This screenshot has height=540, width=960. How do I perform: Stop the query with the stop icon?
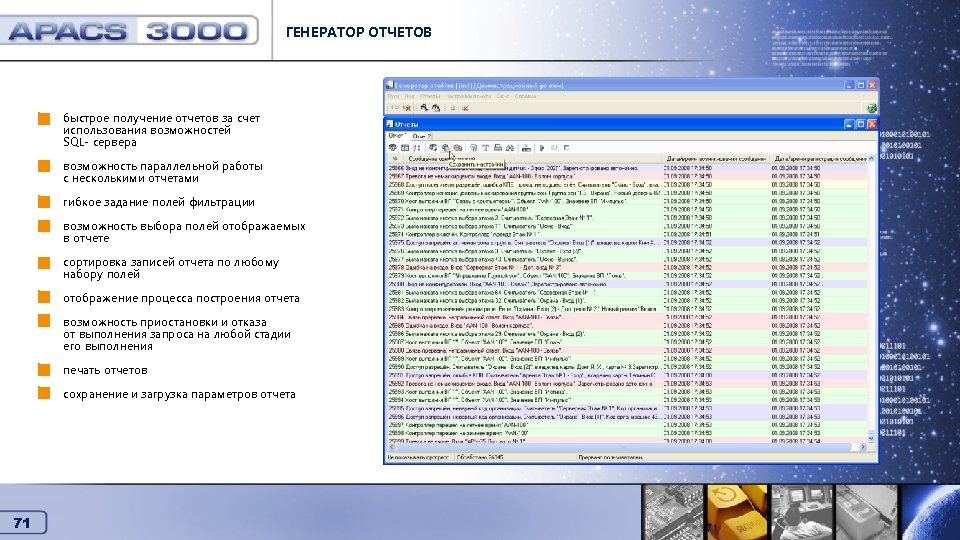click(x=566, y=148)
